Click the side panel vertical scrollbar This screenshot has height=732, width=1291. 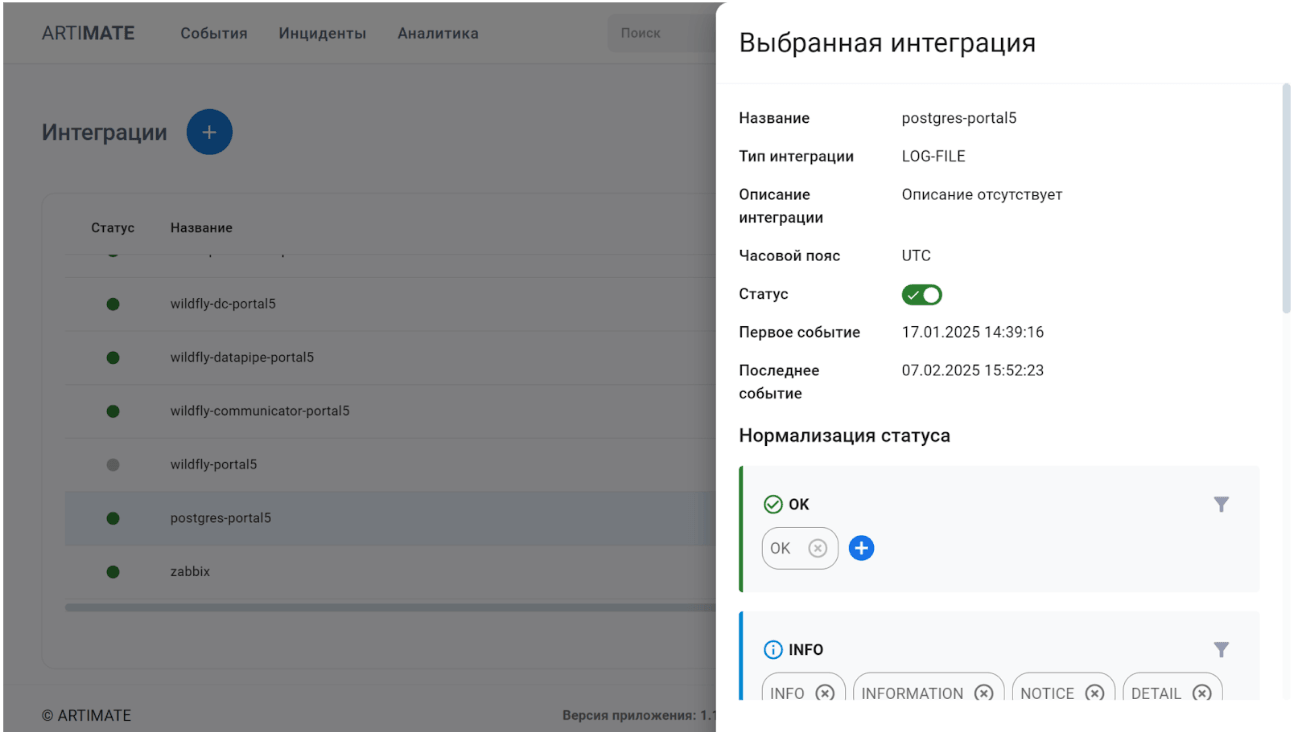[x=1286, y=200]
